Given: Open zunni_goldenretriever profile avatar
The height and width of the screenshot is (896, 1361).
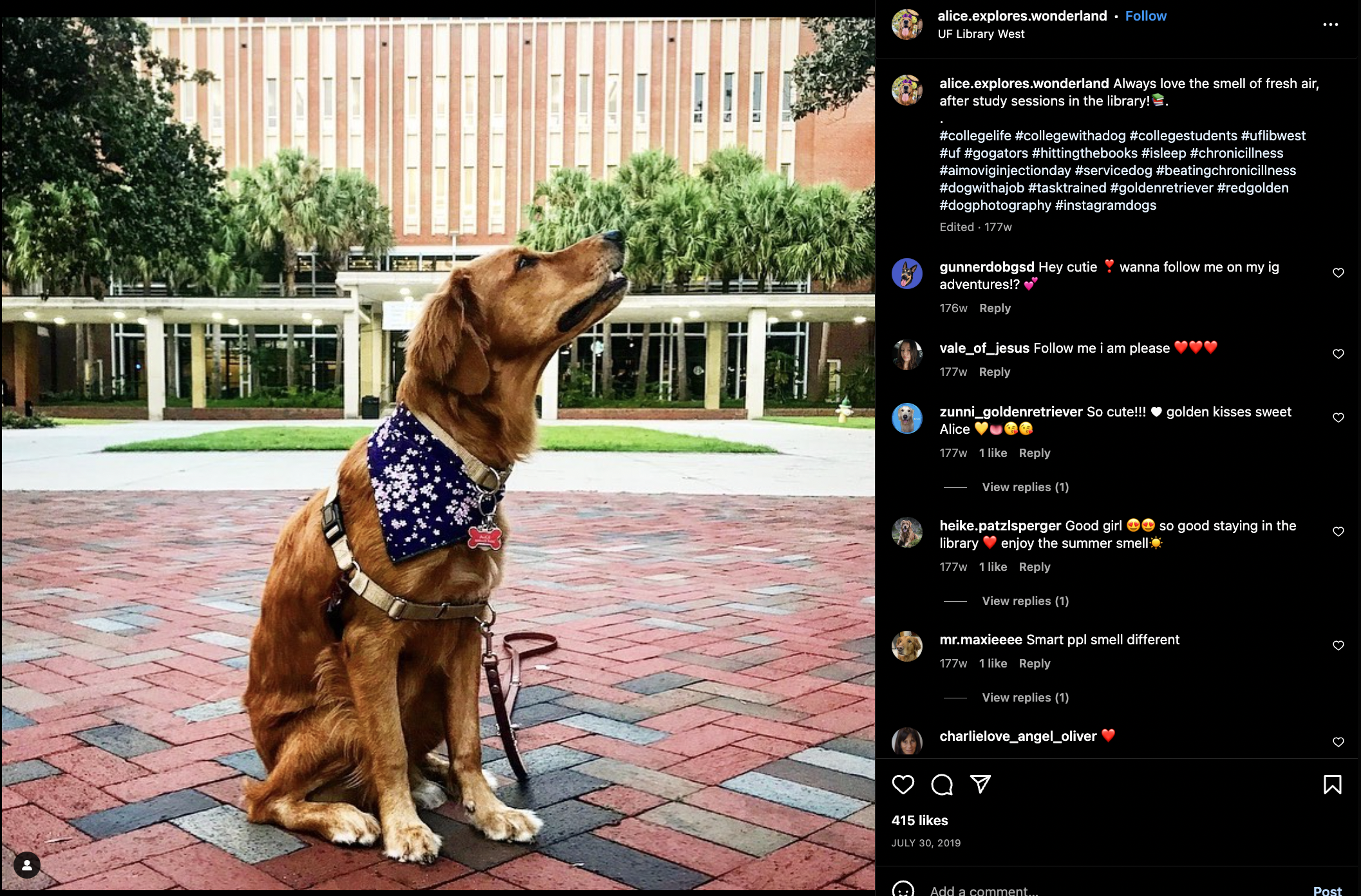Looking at the screenshot, I should coord(906,418).
